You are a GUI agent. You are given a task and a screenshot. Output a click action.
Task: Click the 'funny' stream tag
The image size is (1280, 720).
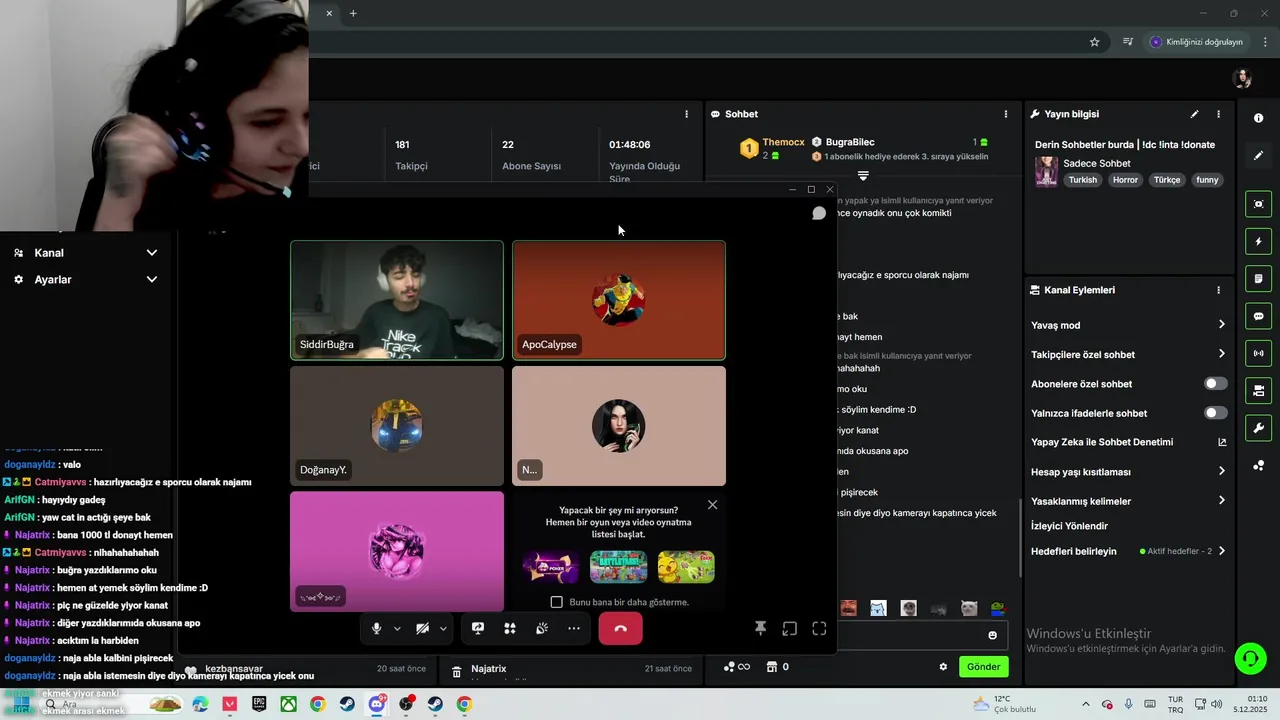click(x=1207, y=180)
